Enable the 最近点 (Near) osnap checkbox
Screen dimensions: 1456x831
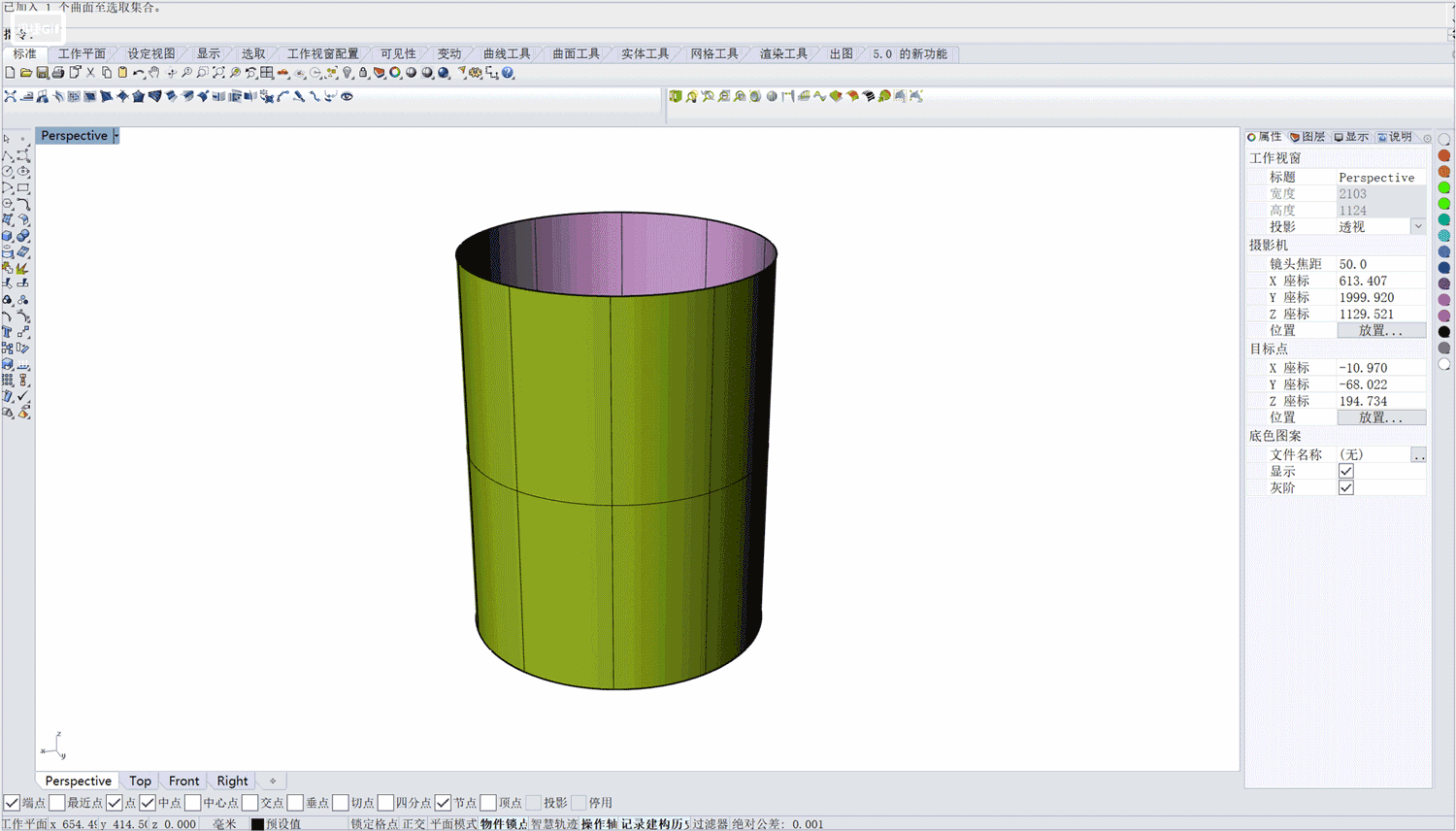57,803
